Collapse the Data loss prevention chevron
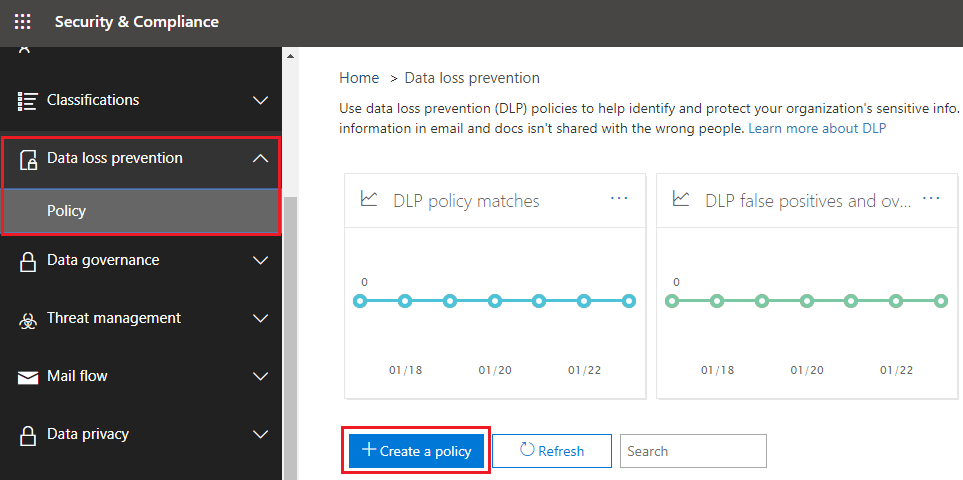 pos(261,158)
